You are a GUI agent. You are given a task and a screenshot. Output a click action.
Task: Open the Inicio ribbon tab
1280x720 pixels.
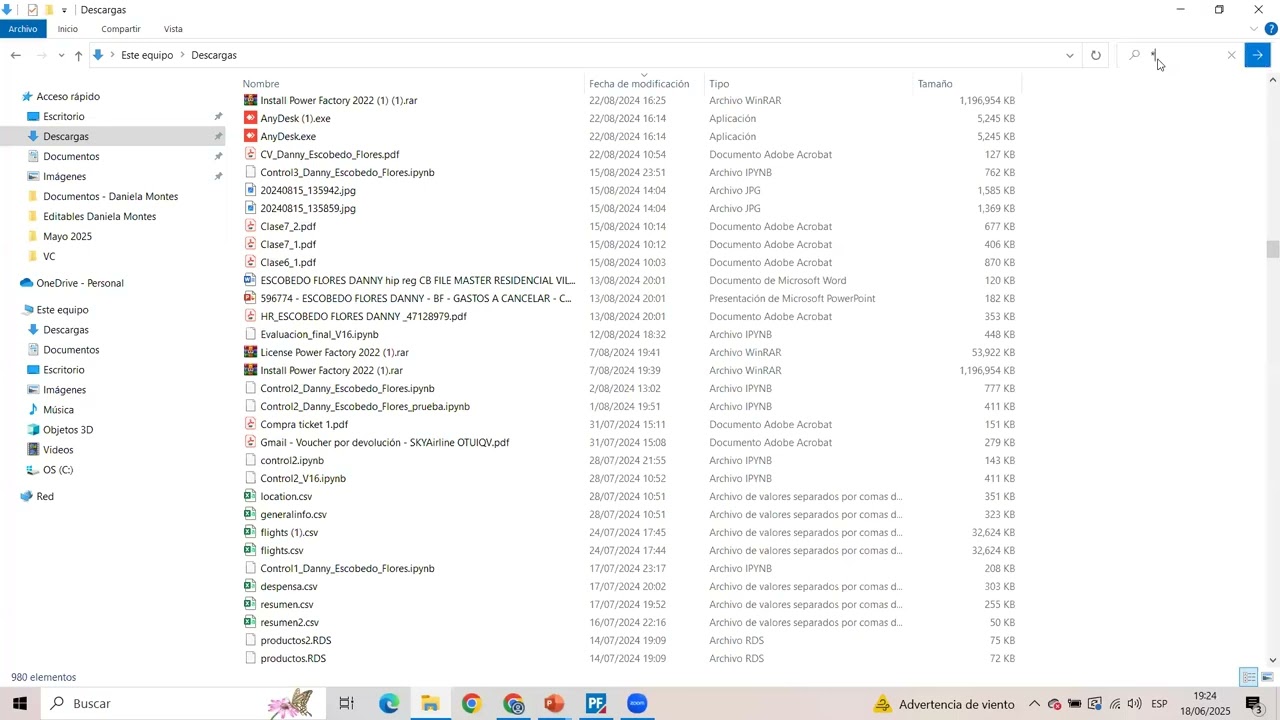pos(67,29)
